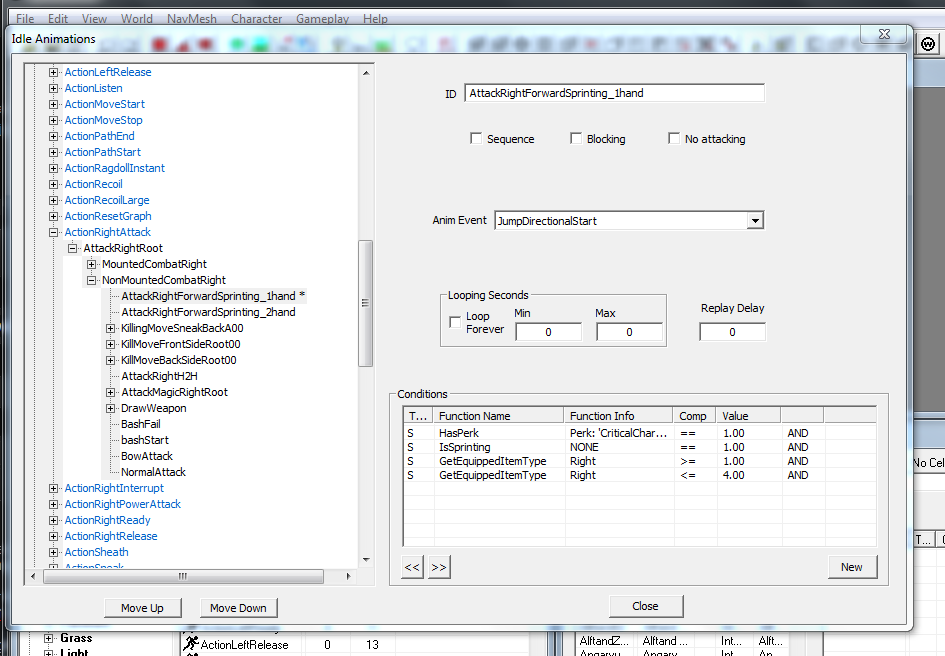Click the Comp column header
This screenshot has width=945, height=656.
(694, 415)
